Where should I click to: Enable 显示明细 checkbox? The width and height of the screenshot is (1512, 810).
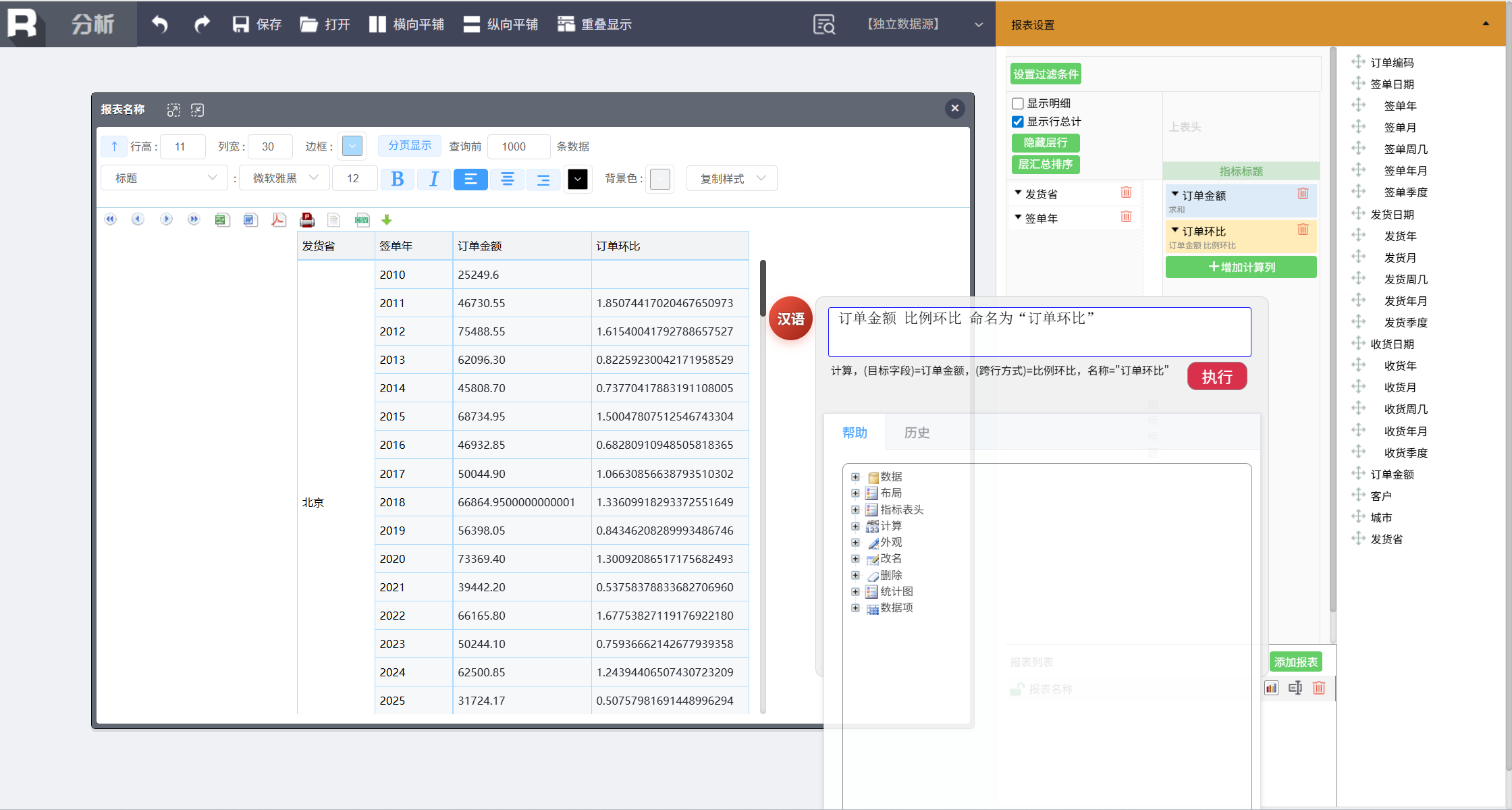[1018, 103]
